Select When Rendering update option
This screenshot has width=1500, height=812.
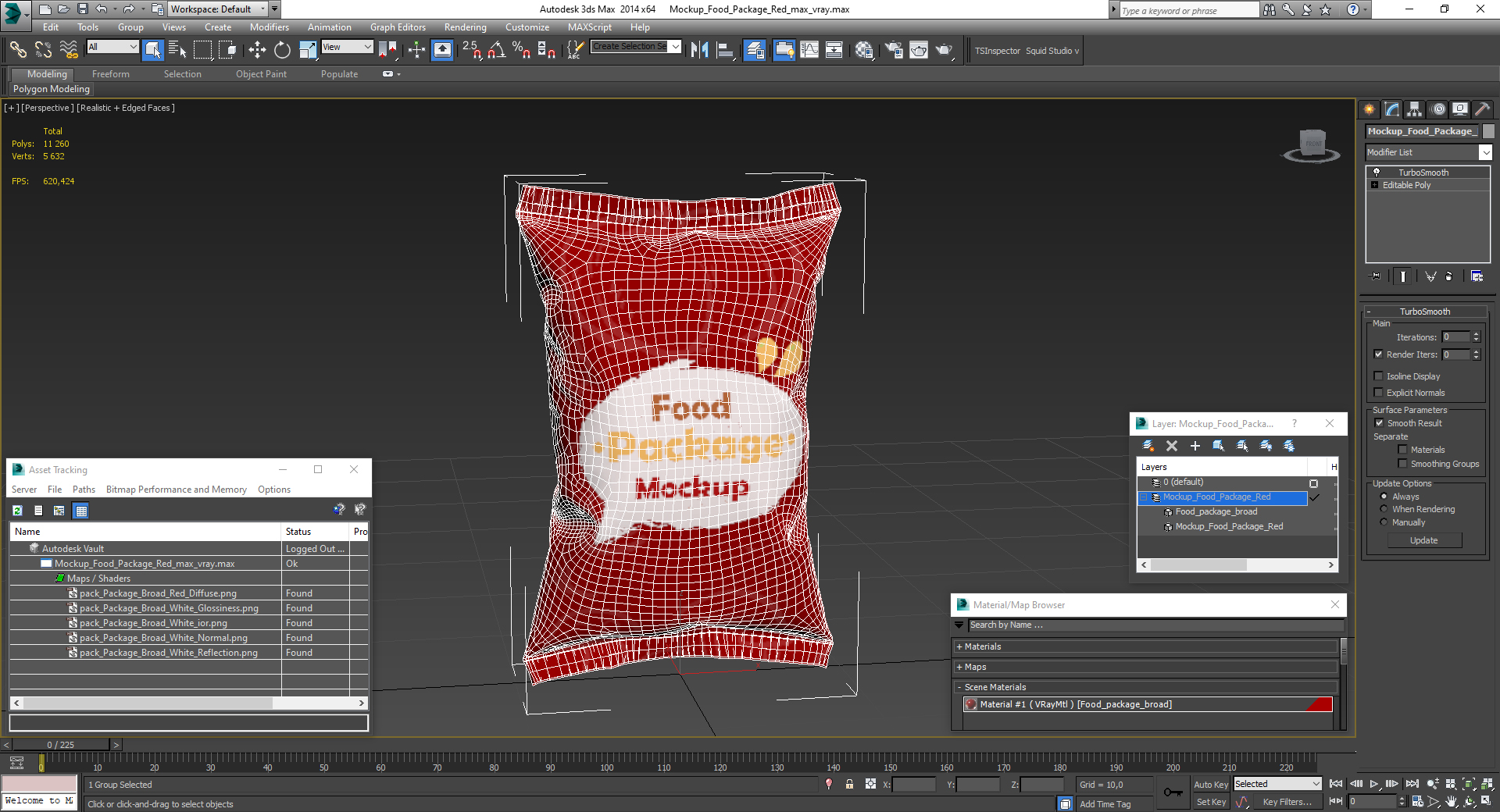pyautogui.click(x=1384, y=509)
